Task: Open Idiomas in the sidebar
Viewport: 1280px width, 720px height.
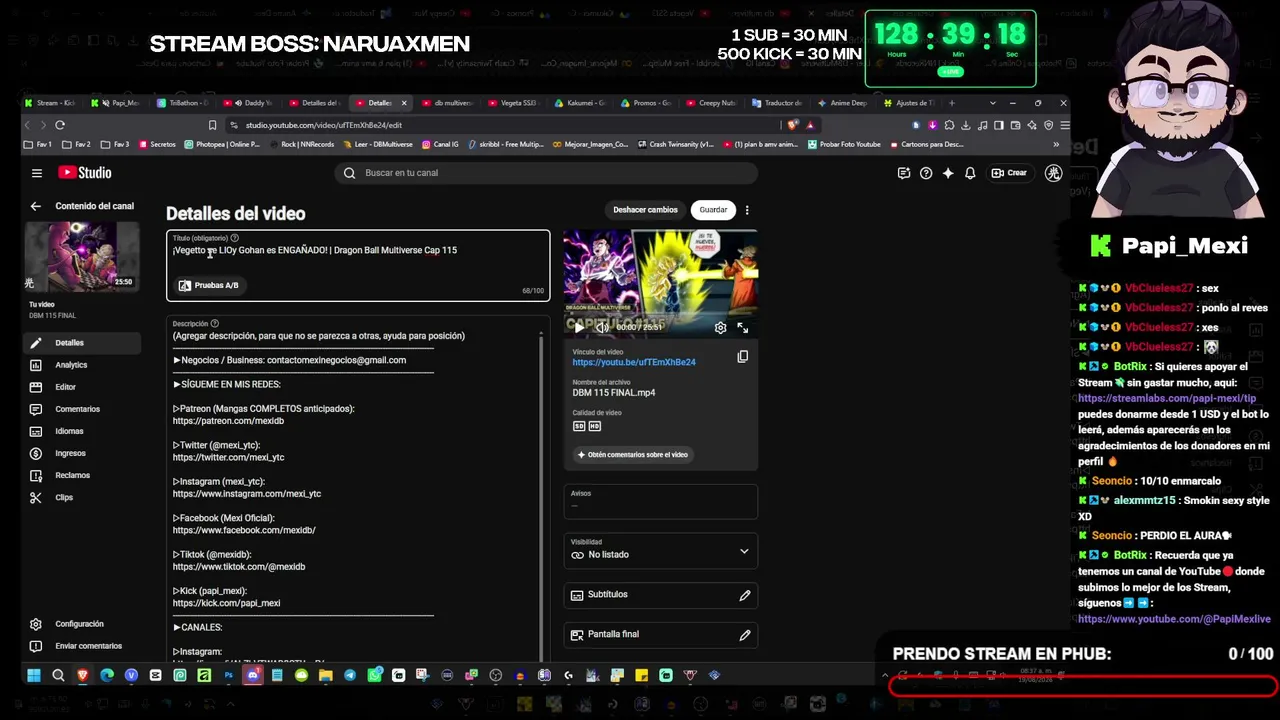Action: (83, 431)
